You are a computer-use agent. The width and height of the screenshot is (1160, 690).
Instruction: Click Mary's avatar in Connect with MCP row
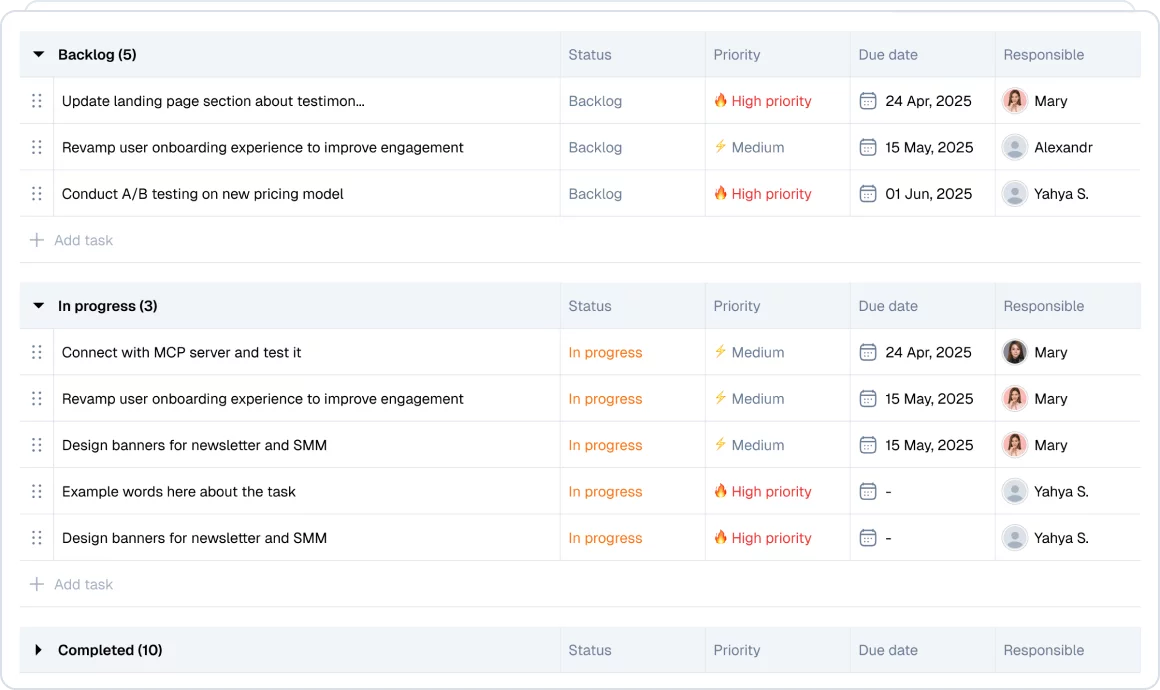click(x=1015, y=352)
